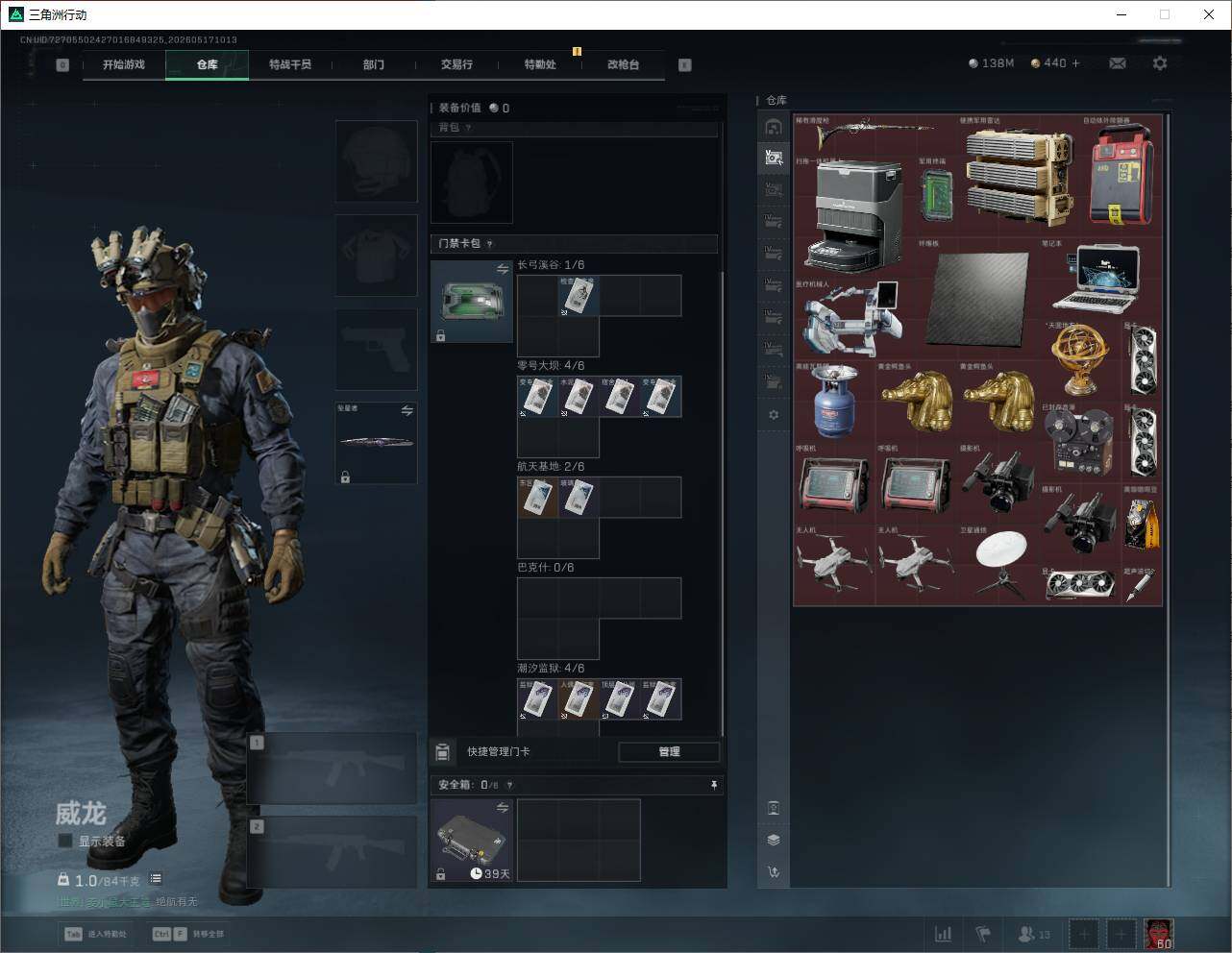Select the blue gas canister stove item
The image size is (1232, 953).
[832, 402]
